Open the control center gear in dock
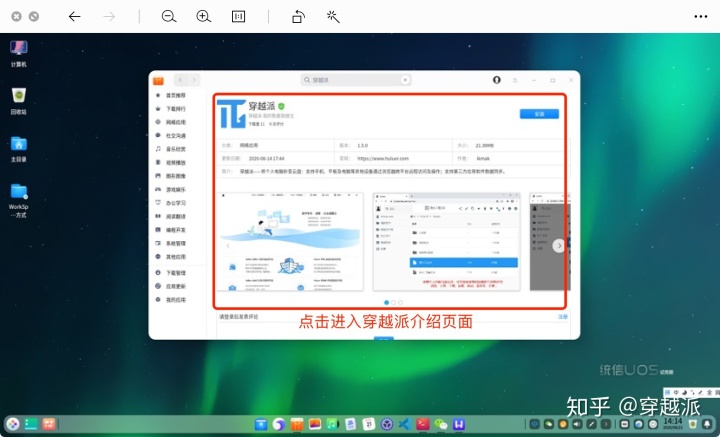720x437 pixels. pos(387,424)
